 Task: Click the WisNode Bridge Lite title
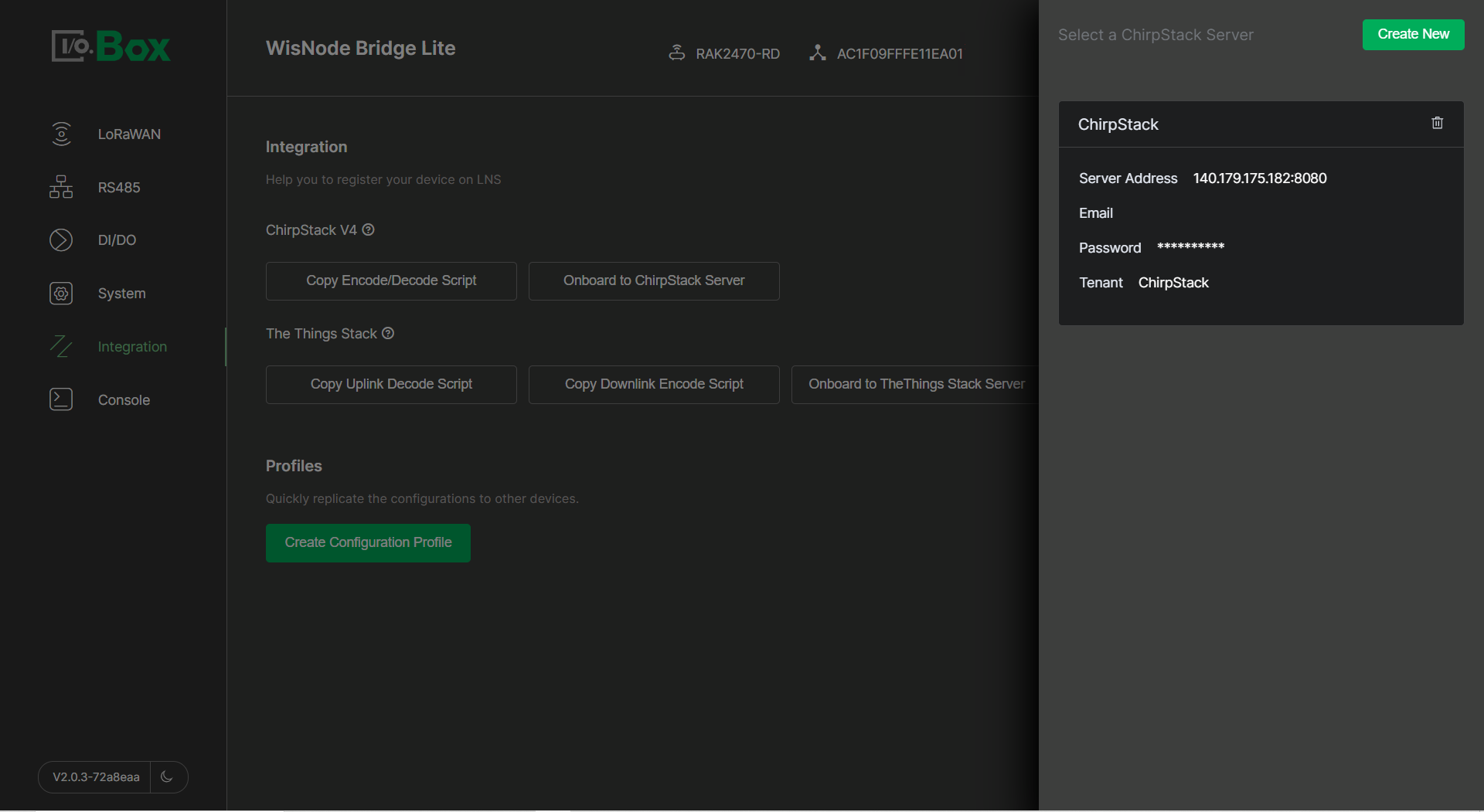pyautogui.click(x=360, y=48)
